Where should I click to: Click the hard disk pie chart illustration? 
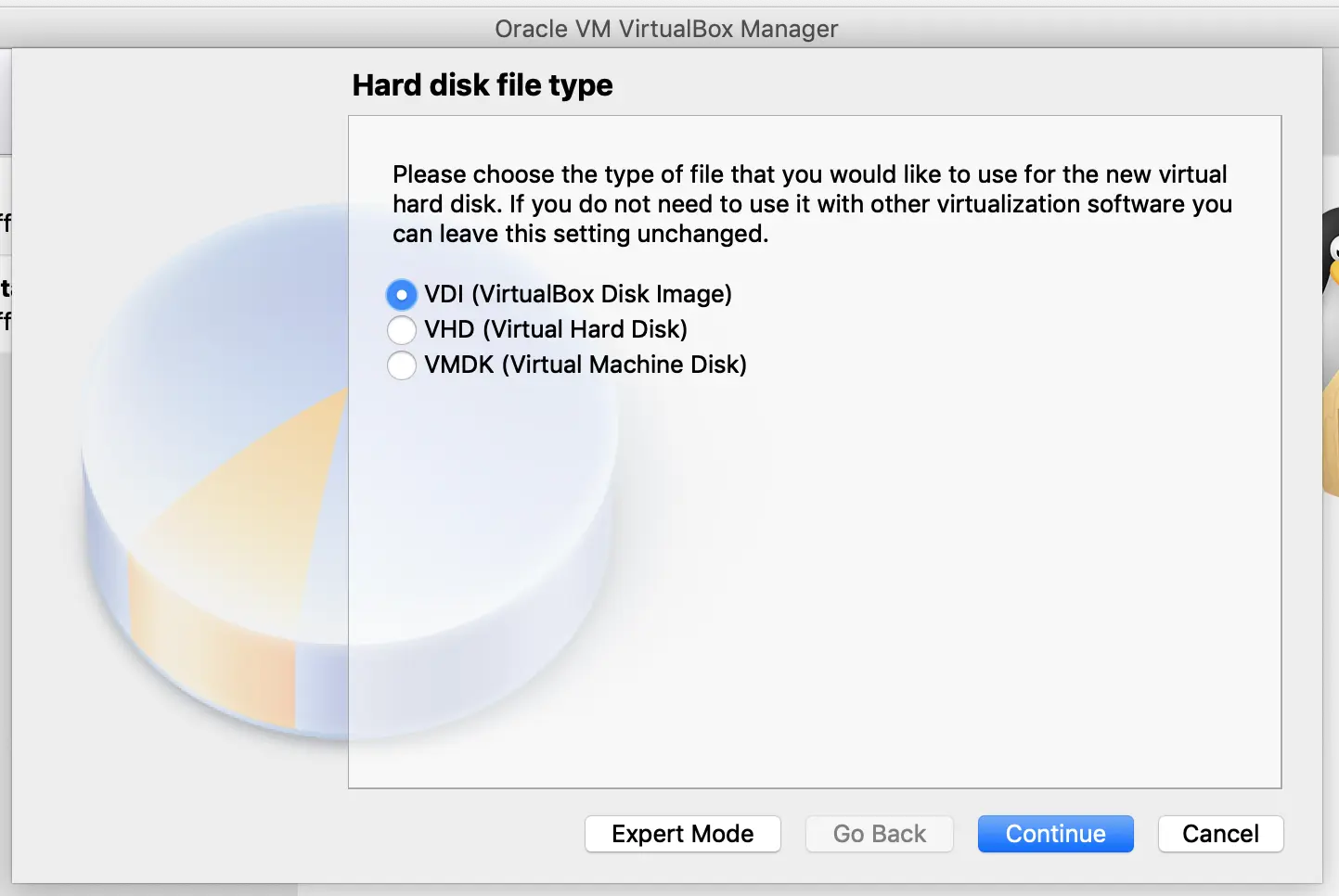coord(278,510)
